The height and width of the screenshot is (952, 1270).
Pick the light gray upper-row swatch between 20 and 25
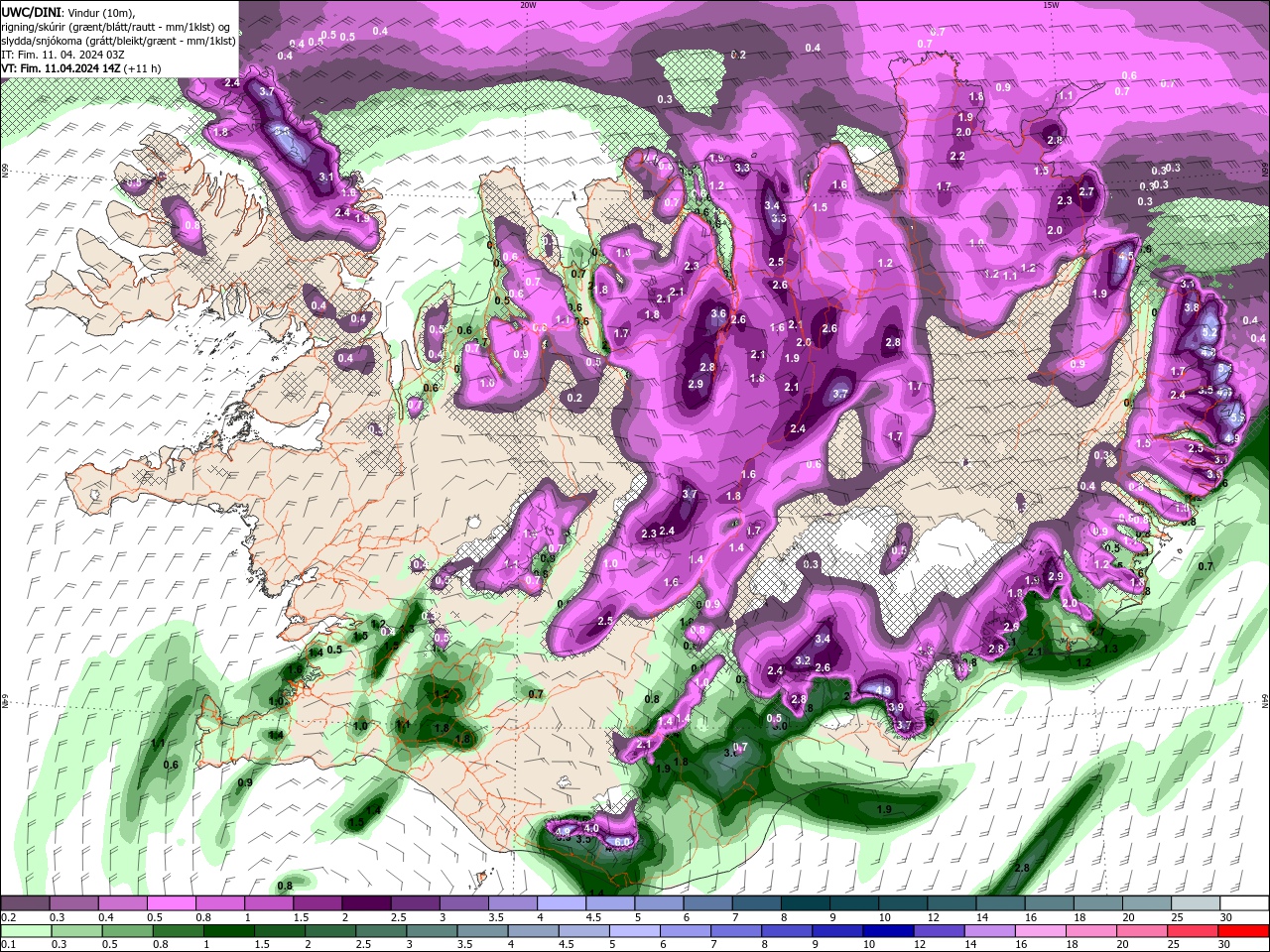(x=1146, y=903)
